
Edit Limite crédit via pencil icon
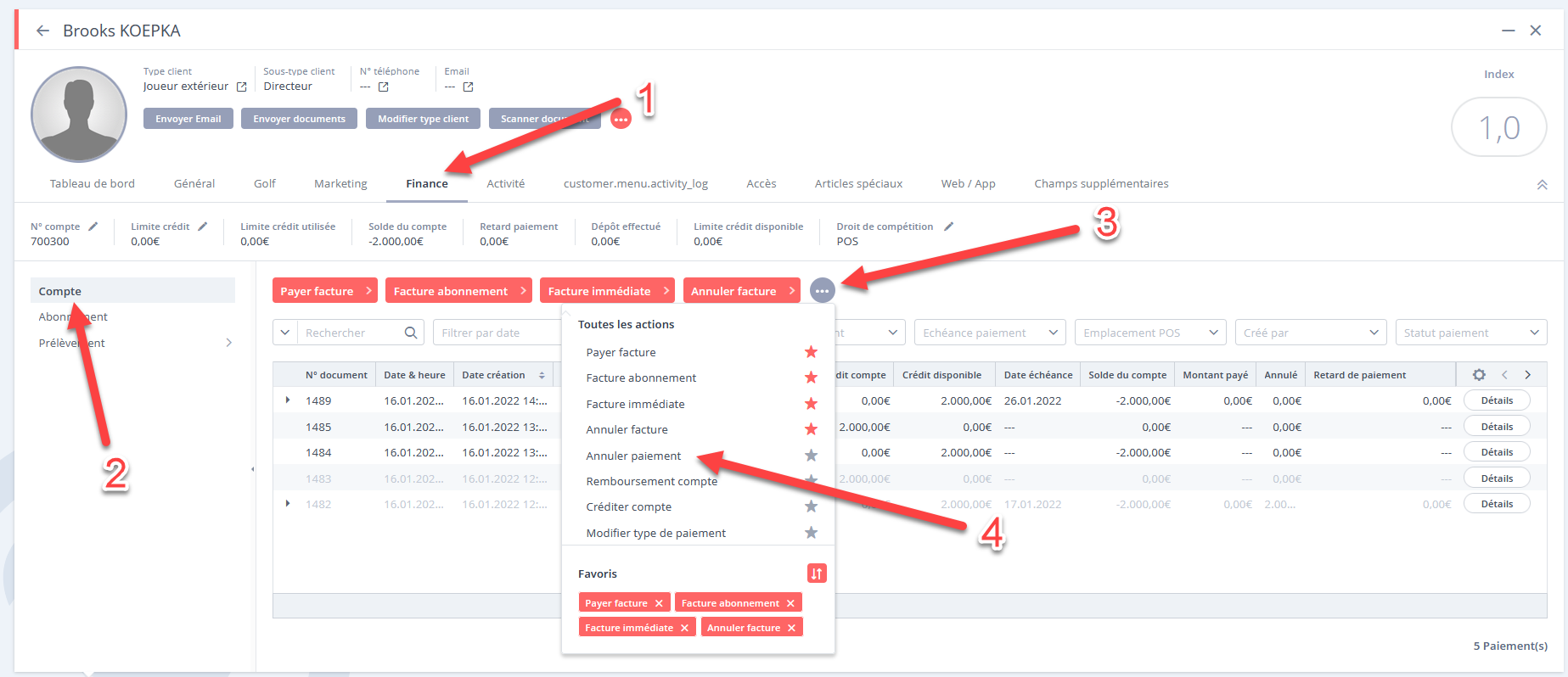tap(202, 227)
